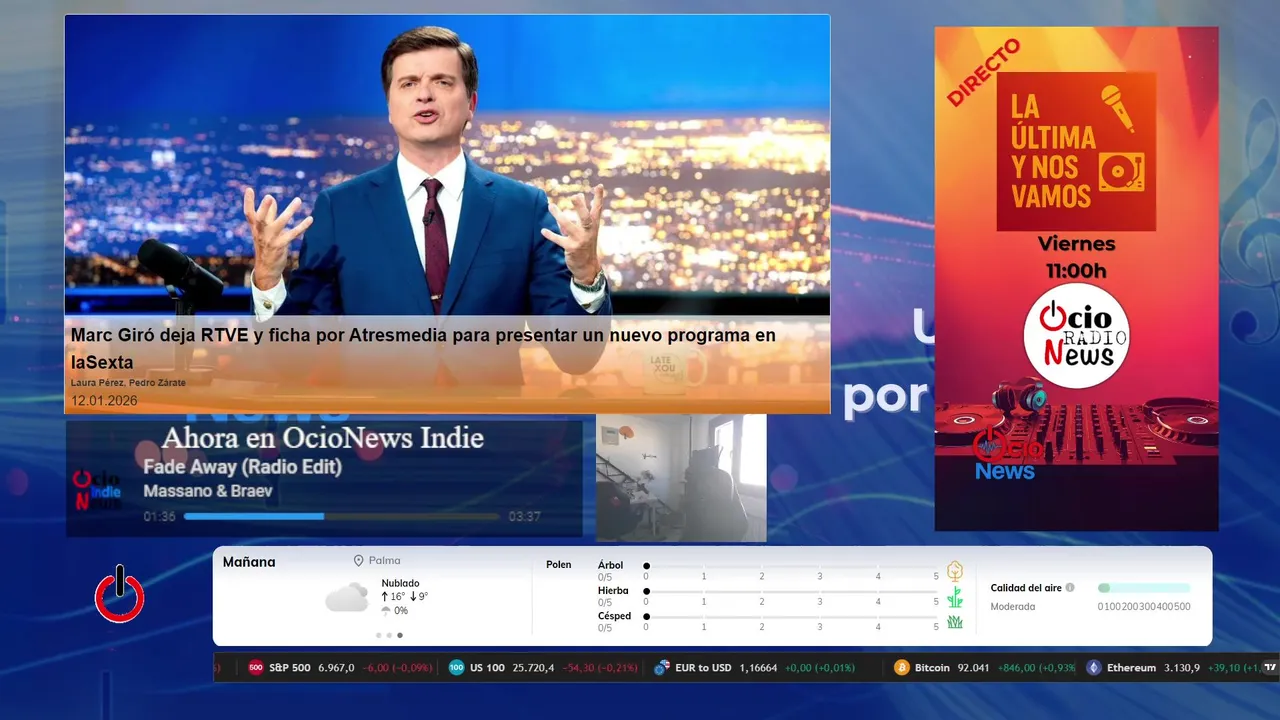
Task: Click the turntable icon in the banner
Action: click(1121, 173)
